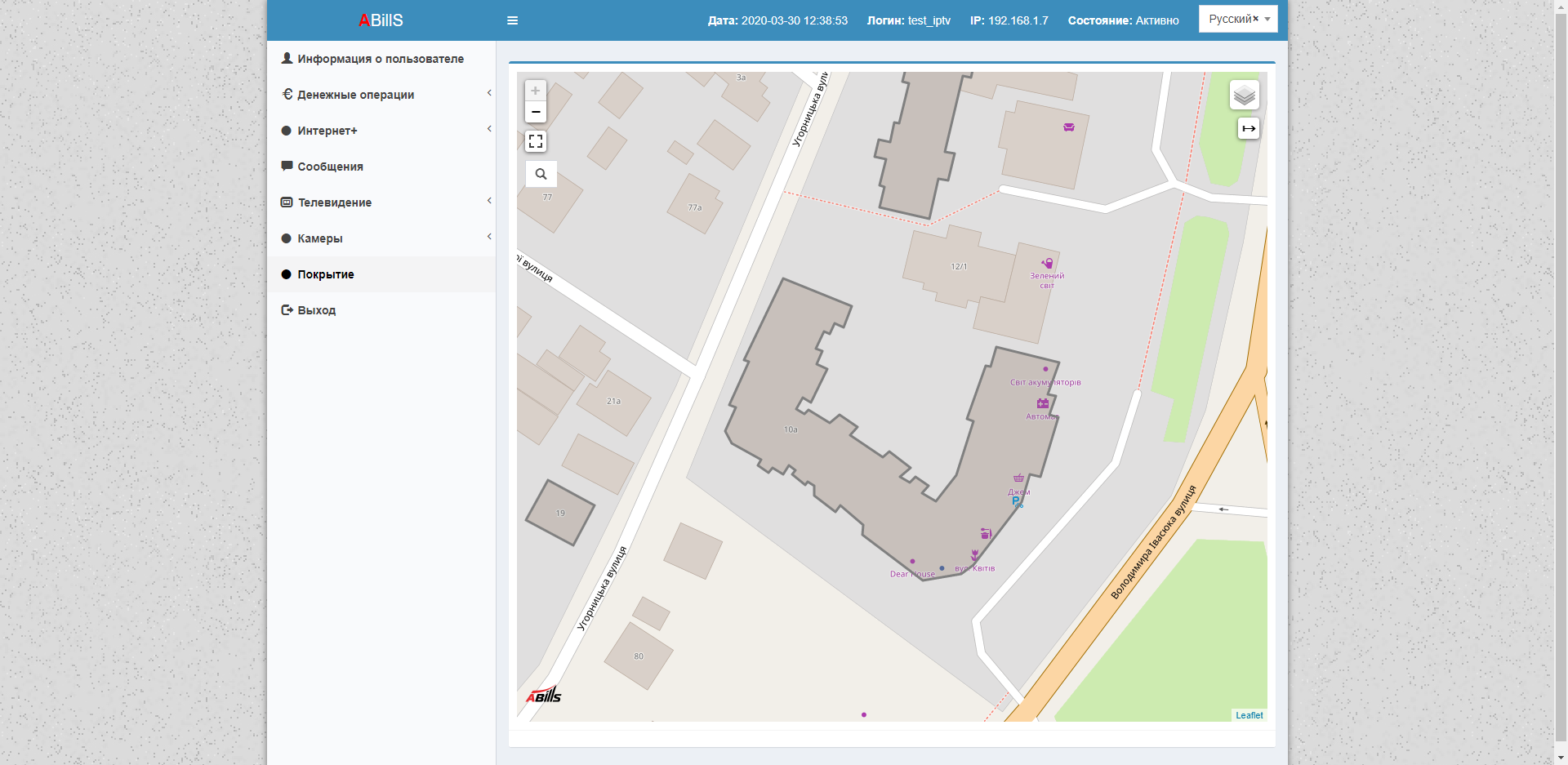The image size is (1568, 765).
Task: Click the Зелений світ shop marker
Action: tap(1047, 264)
